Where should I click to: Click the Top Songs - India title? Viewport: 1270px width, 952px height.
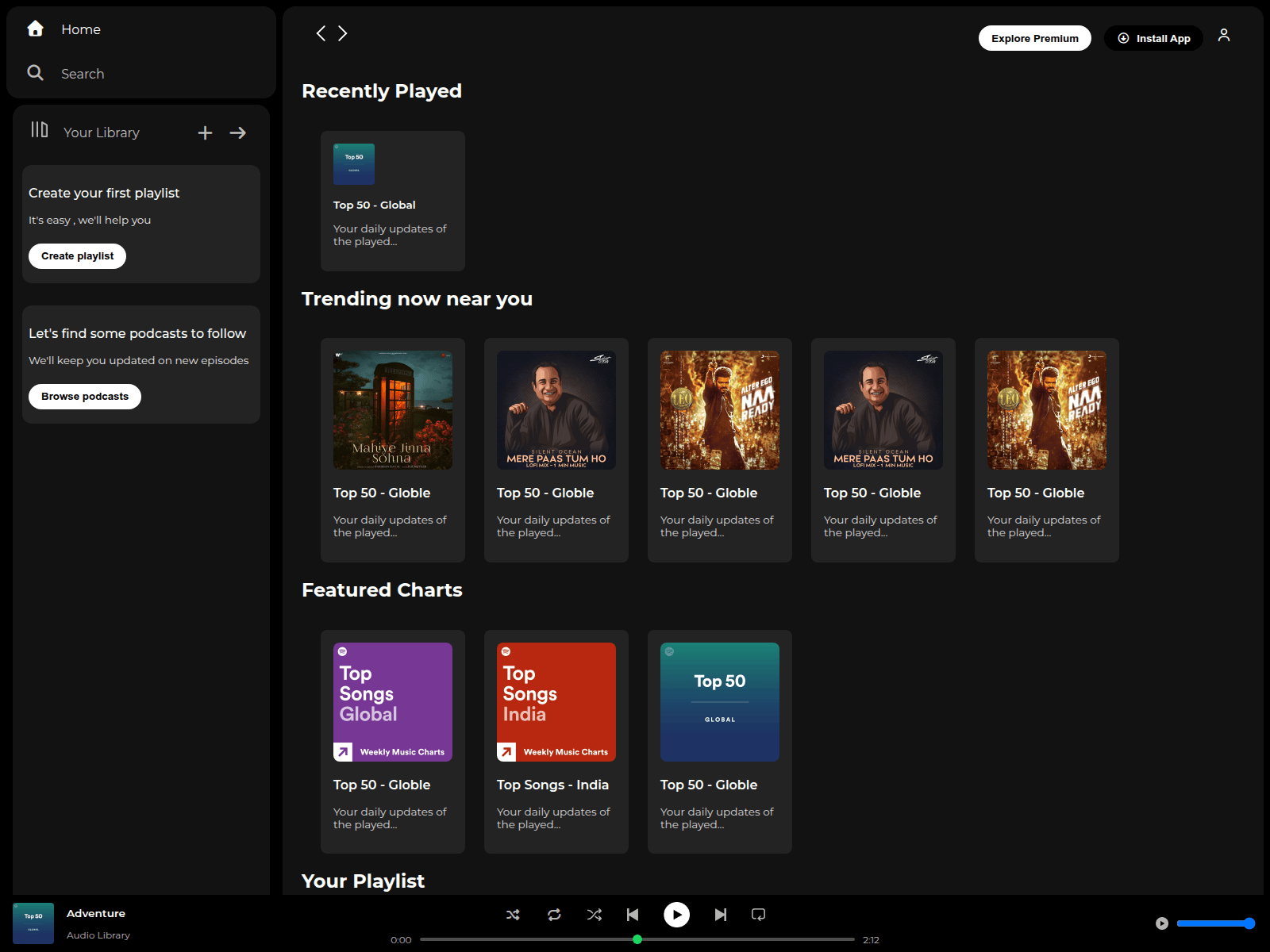tap(552, 785)
